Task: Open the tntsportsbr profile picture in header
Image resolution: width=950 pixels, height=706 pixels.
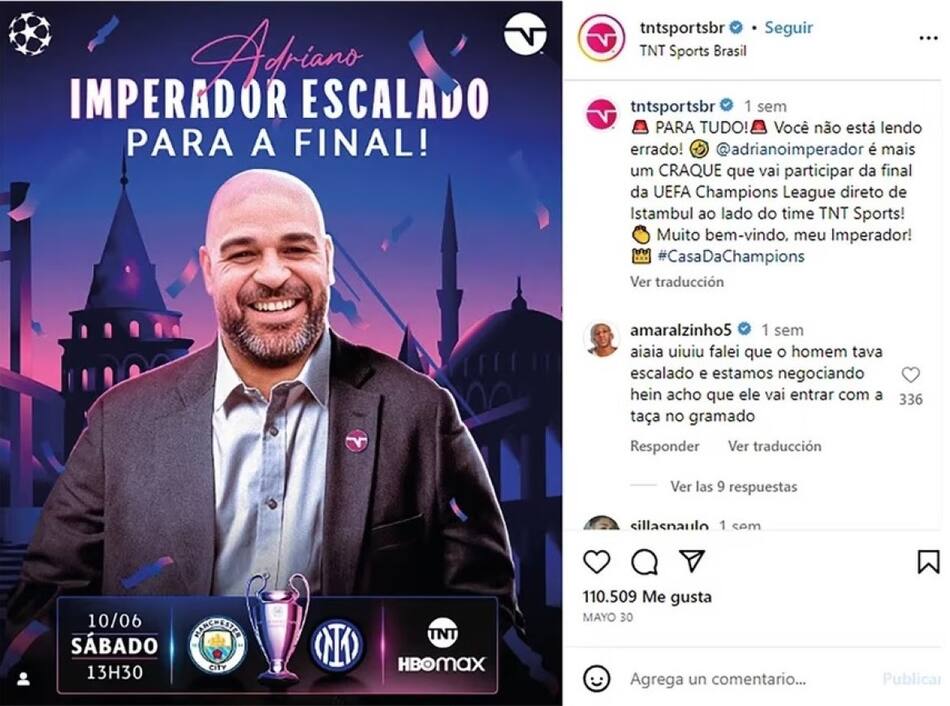Action: click(601, 38)
